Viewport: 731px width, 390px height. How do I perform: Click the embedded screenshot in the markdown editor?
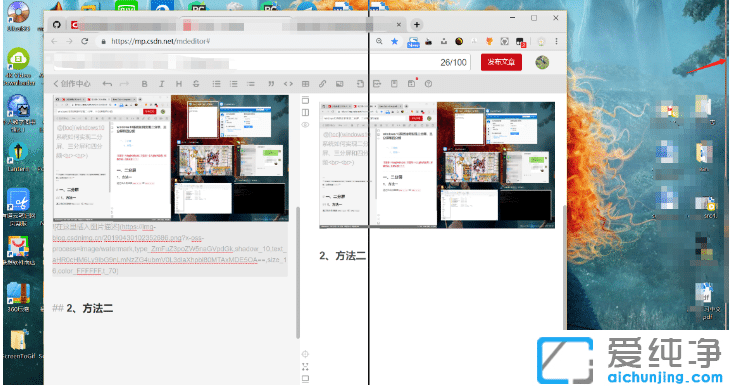[x=171, y=158]
